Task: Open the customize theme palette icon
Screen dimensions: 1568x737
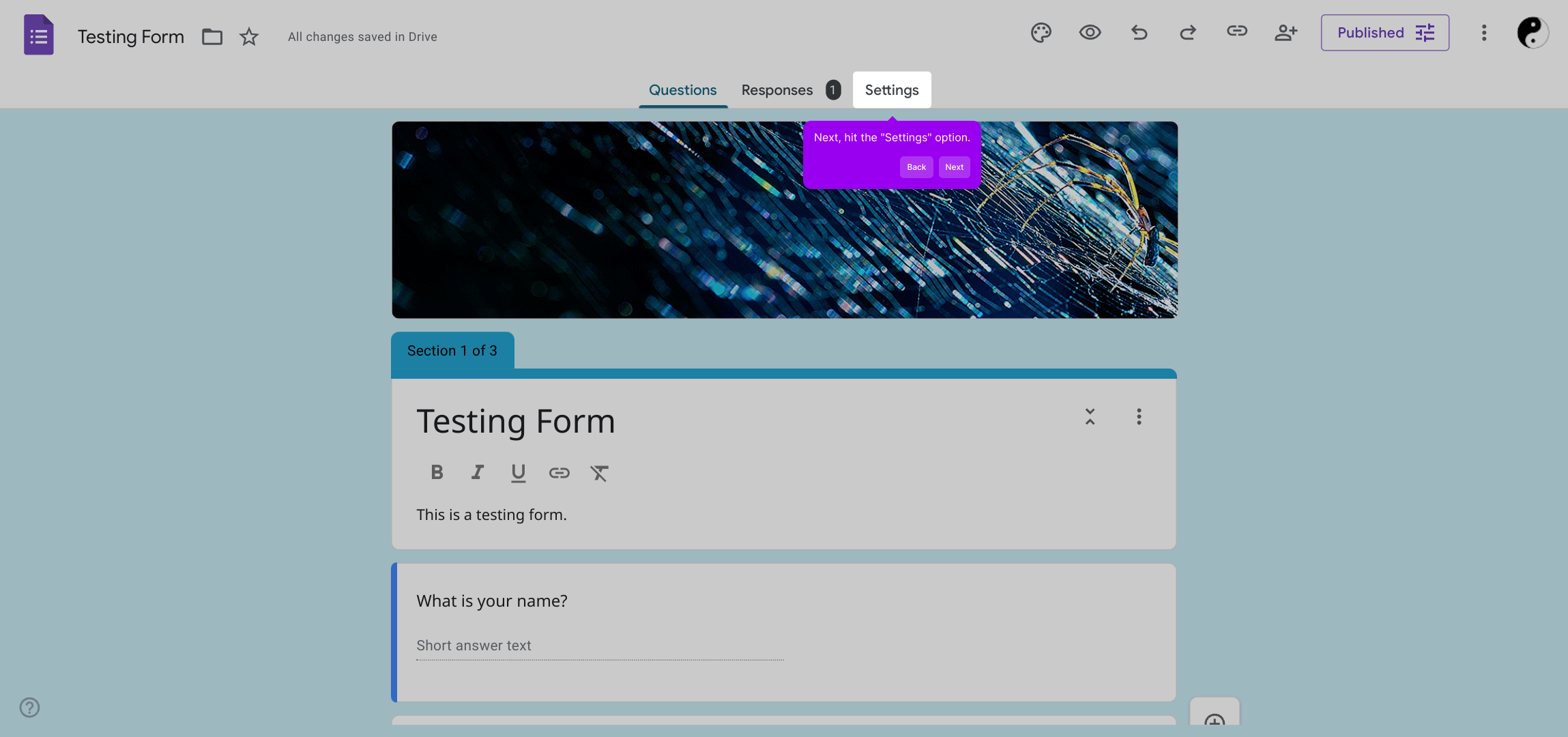Action: [x=1041, y=33]
